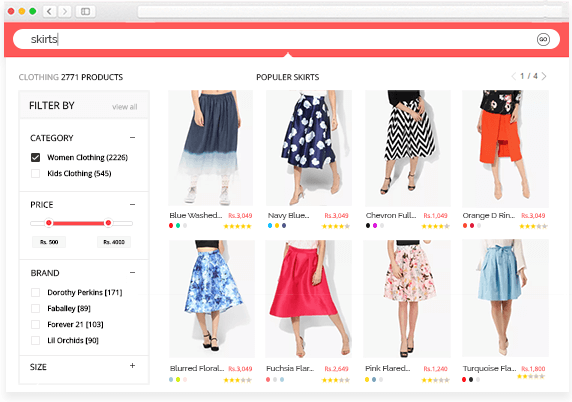572x402 pixels.
Task: Click view all filters link
Action: point(124,107)
